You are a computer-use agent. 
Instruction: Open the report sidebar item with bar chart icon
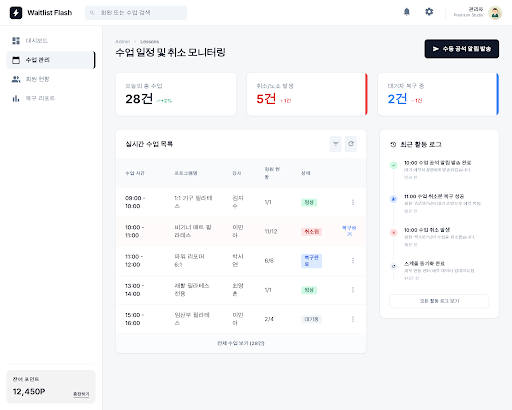(x=51, y=98)
